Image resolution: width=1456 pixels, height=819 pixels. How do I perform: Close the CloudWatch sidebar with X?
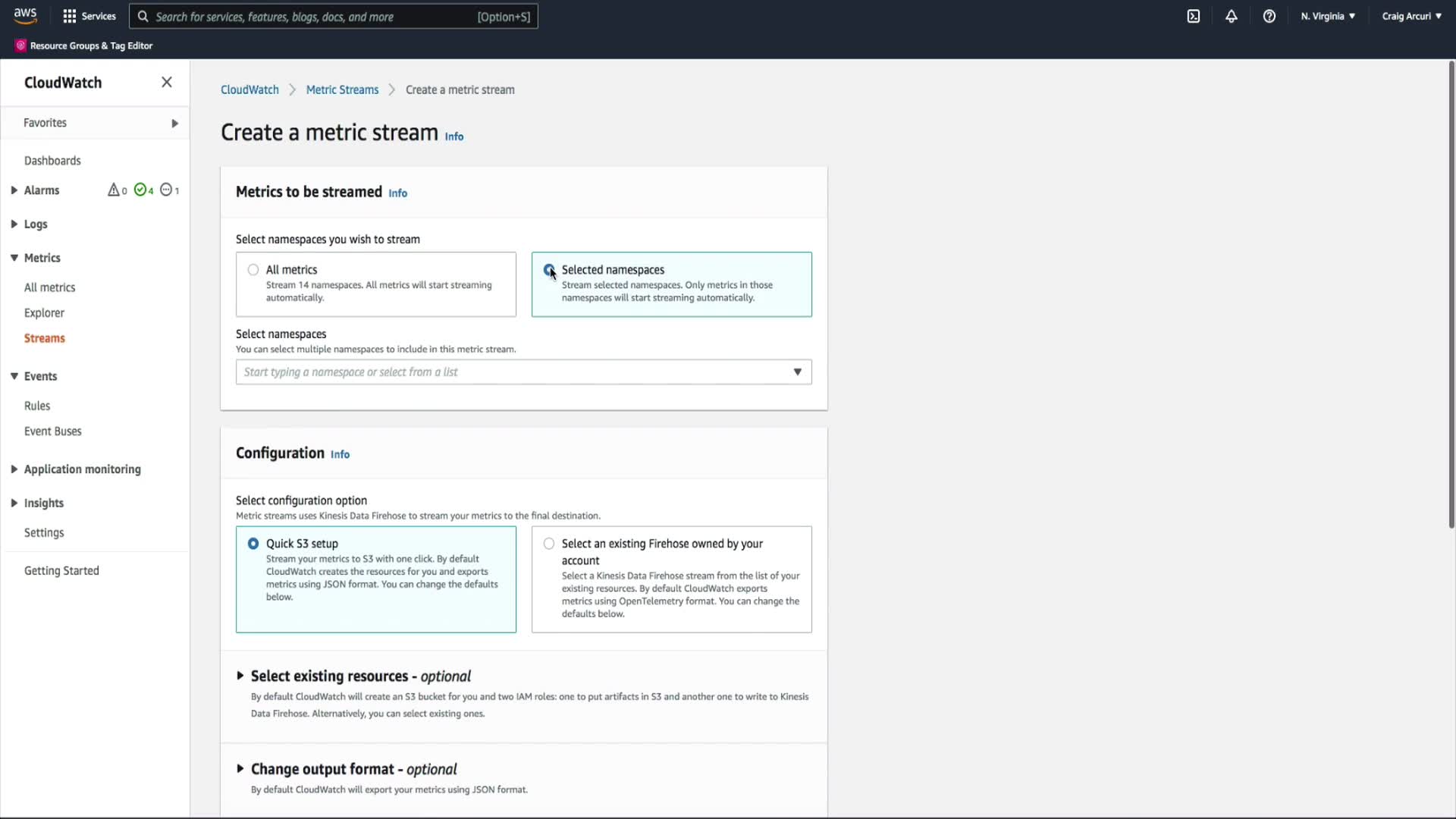167,82
